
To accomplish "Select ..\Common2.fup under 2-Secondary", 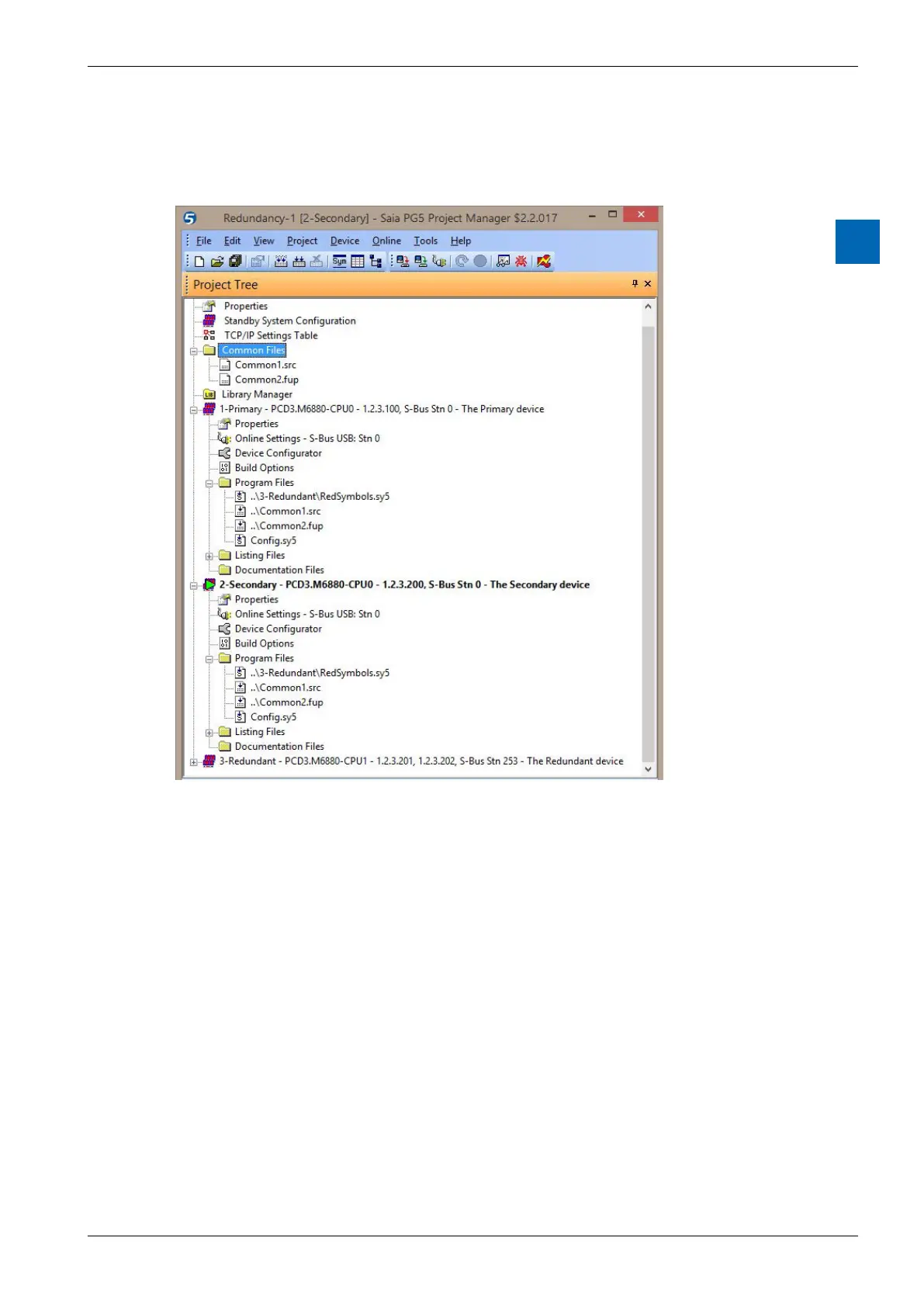I will [x=286, y=702].
